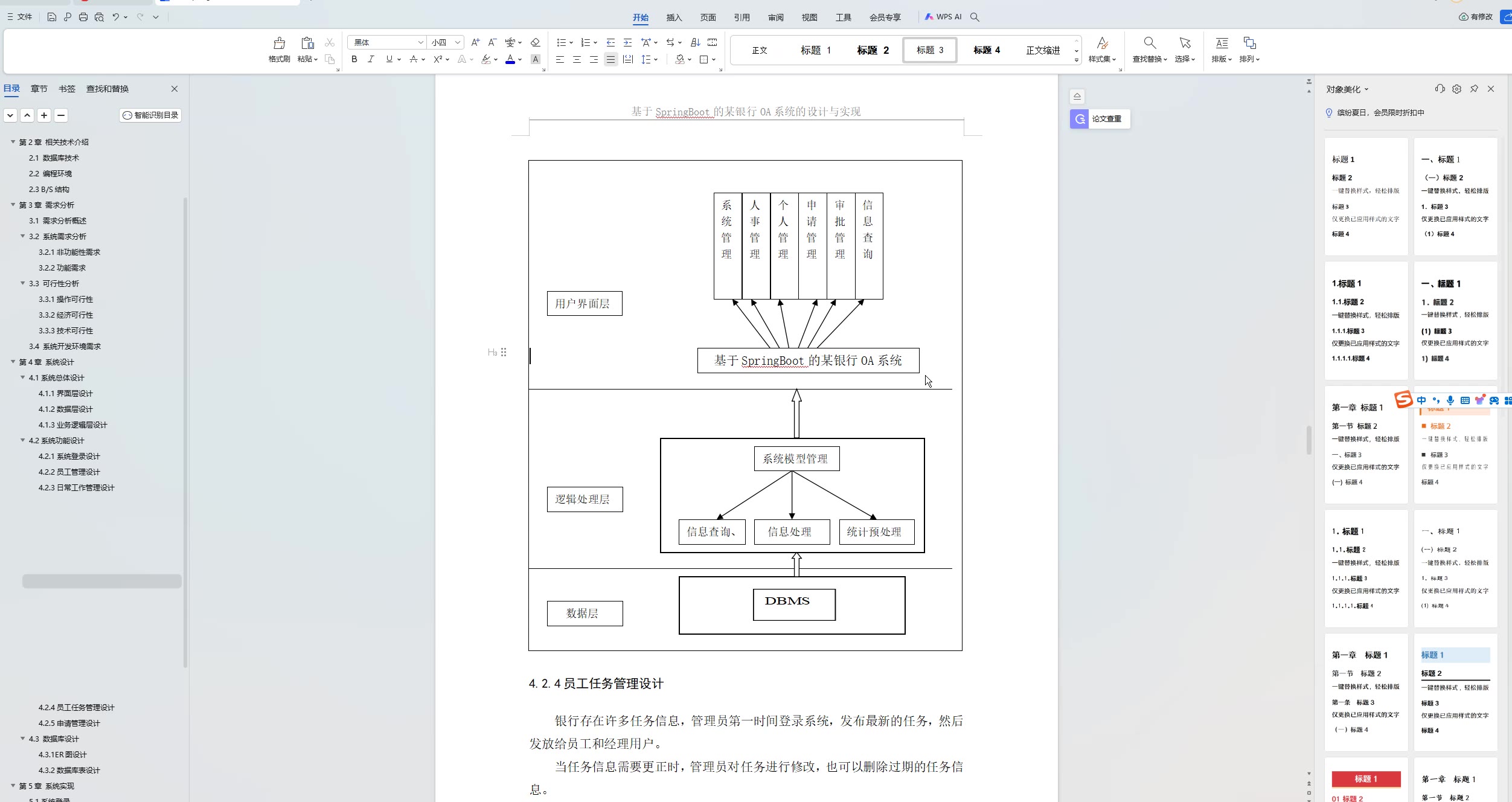Click the Format Painter (格式刷) icon
Image resolution: width=1512 pixels, height=802 pixels.
pyautogui.click(x=279, y=43)
